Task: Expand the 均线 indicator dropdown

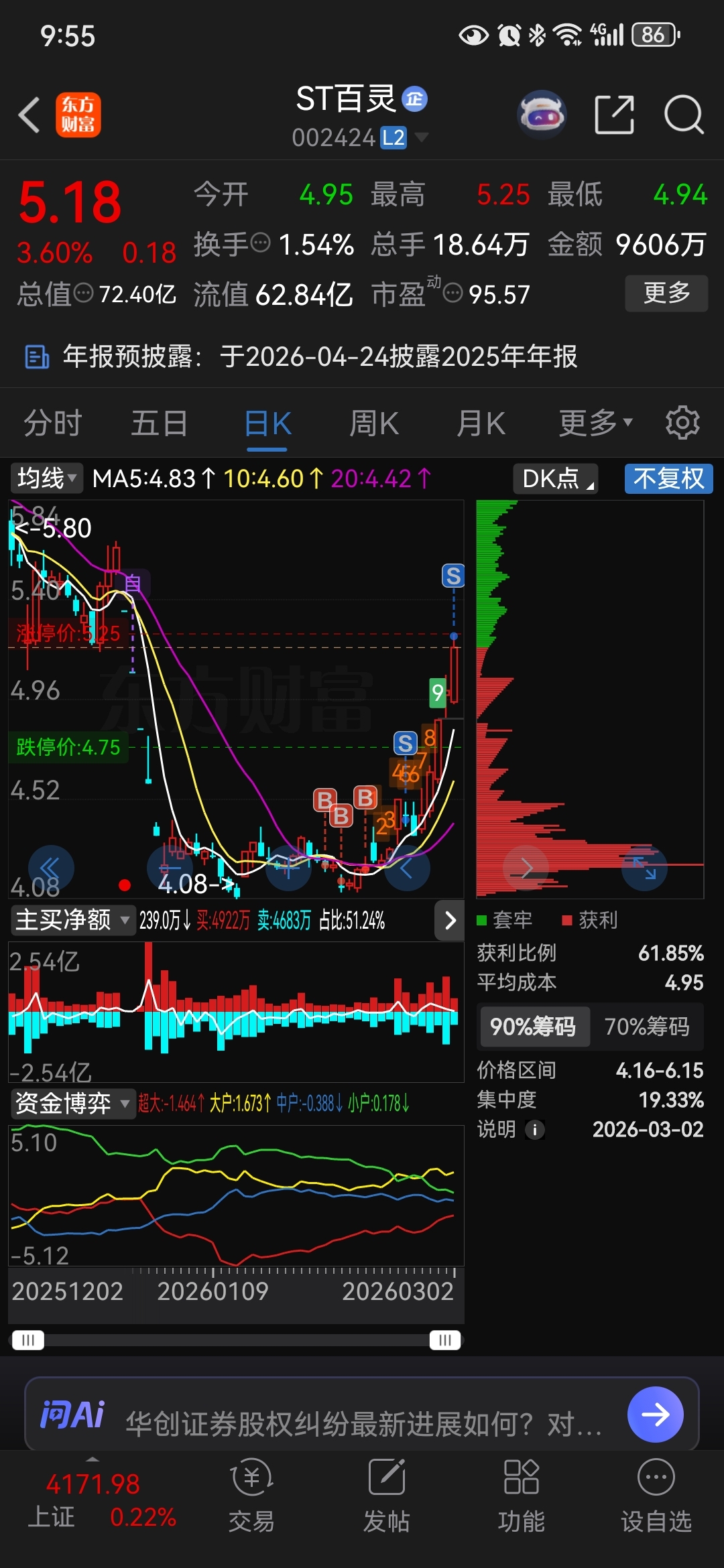Action: 46,478
